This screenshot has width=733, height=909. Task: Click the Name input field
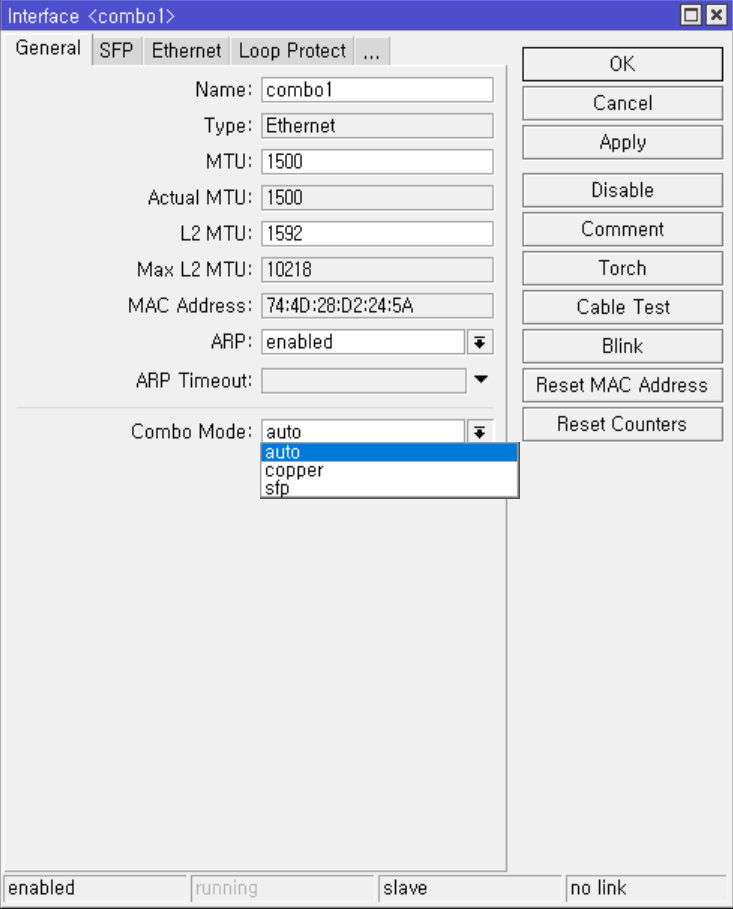click(x=378, y=90)
